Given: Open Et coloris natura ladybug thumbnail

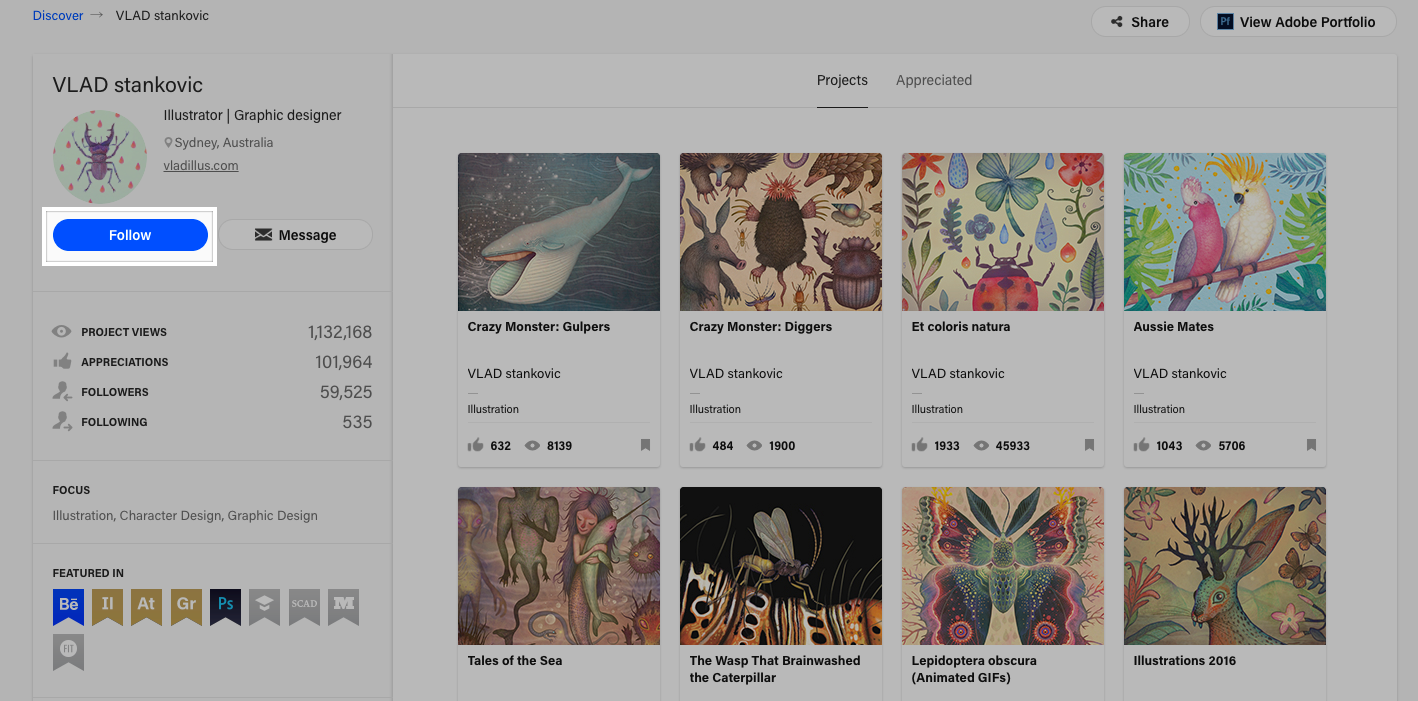Looking at the screenshot, I should pyautogui.click(x=1003, y=232).
